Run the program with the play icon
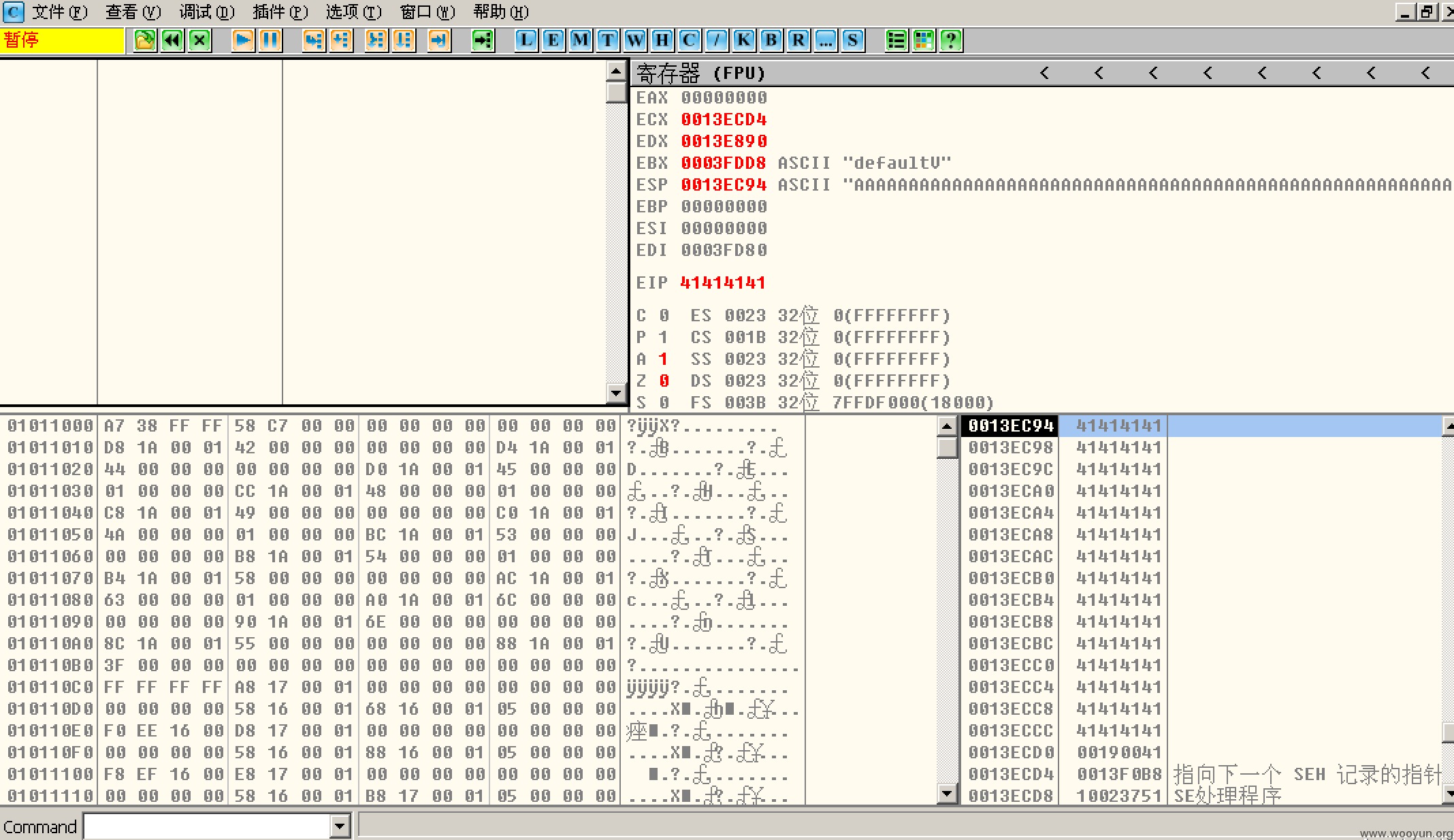 (243, 40)
